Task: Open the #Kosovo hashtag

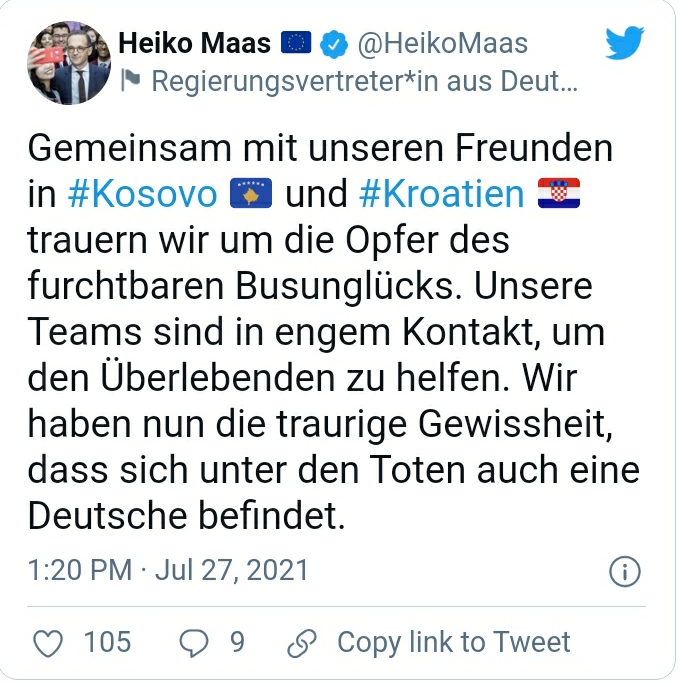Action: pyautogui.click(x=143, y=194)
